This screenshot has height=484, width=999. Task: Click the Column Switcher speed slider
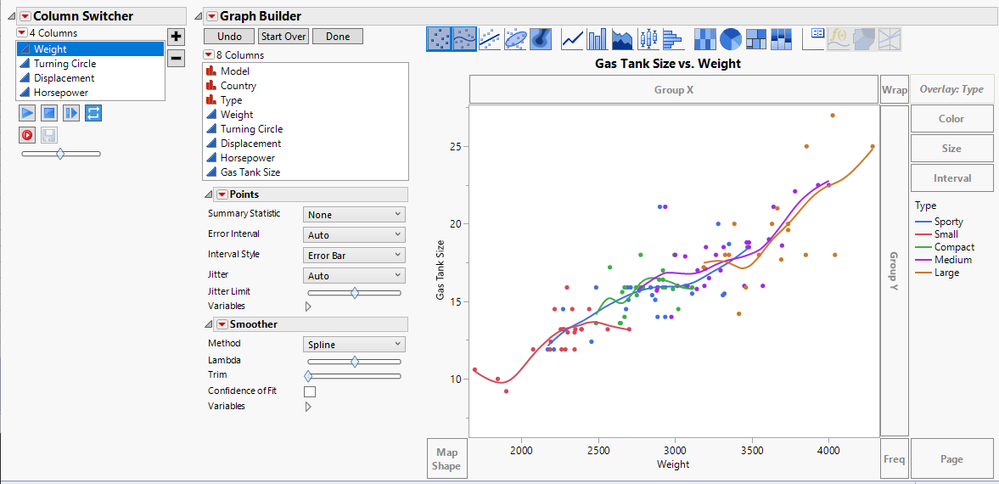pyautogui.click(x=61, y=153)
